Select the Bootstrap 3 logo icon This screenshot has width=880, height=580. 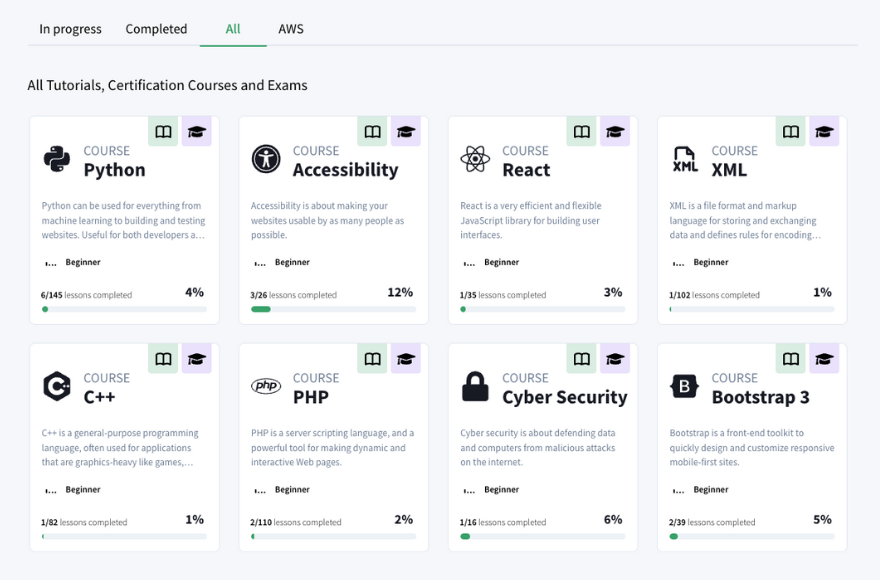click(684, 384)
